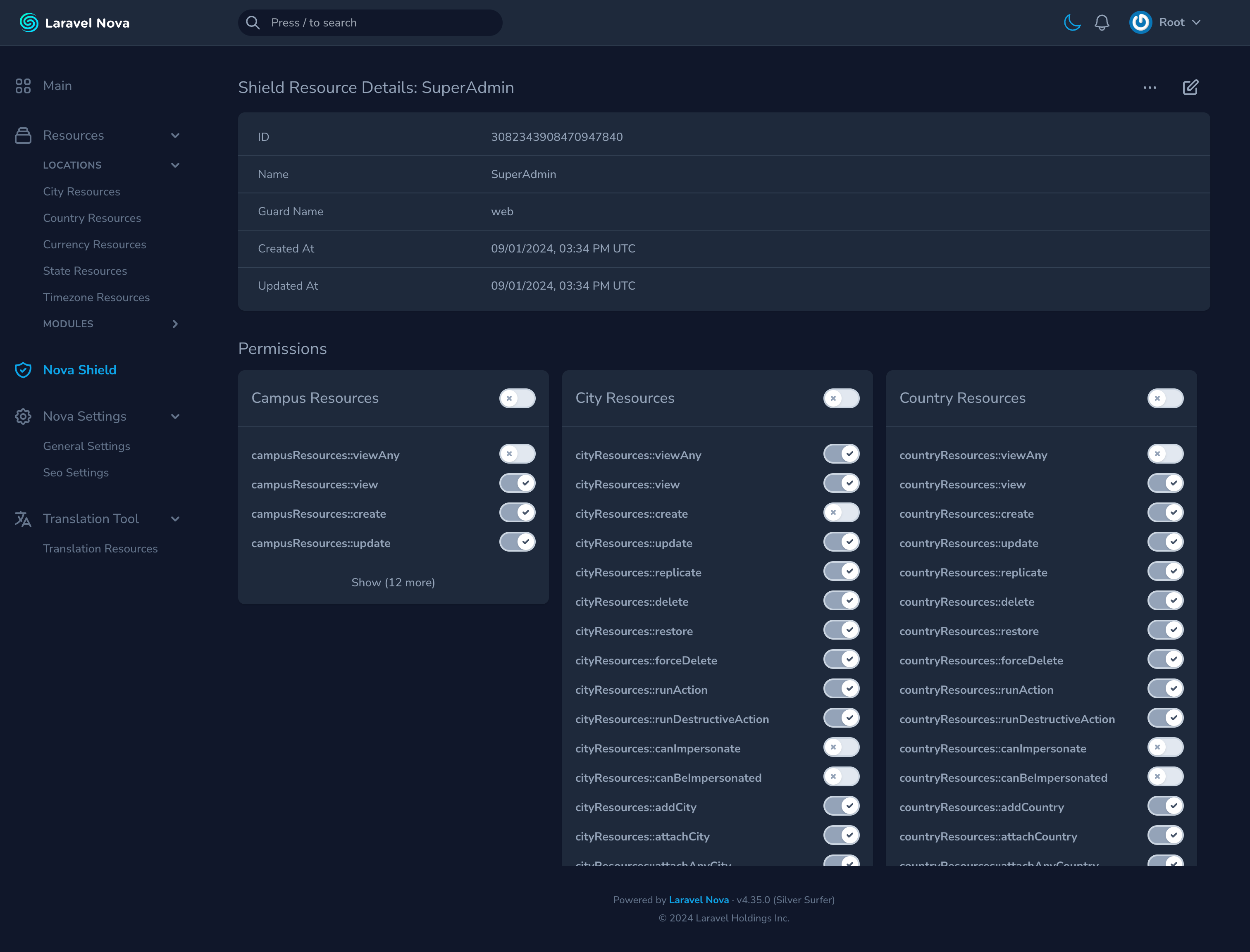Open the three-dot actions menu
1250x952 pixels.
pos(1150,88)
